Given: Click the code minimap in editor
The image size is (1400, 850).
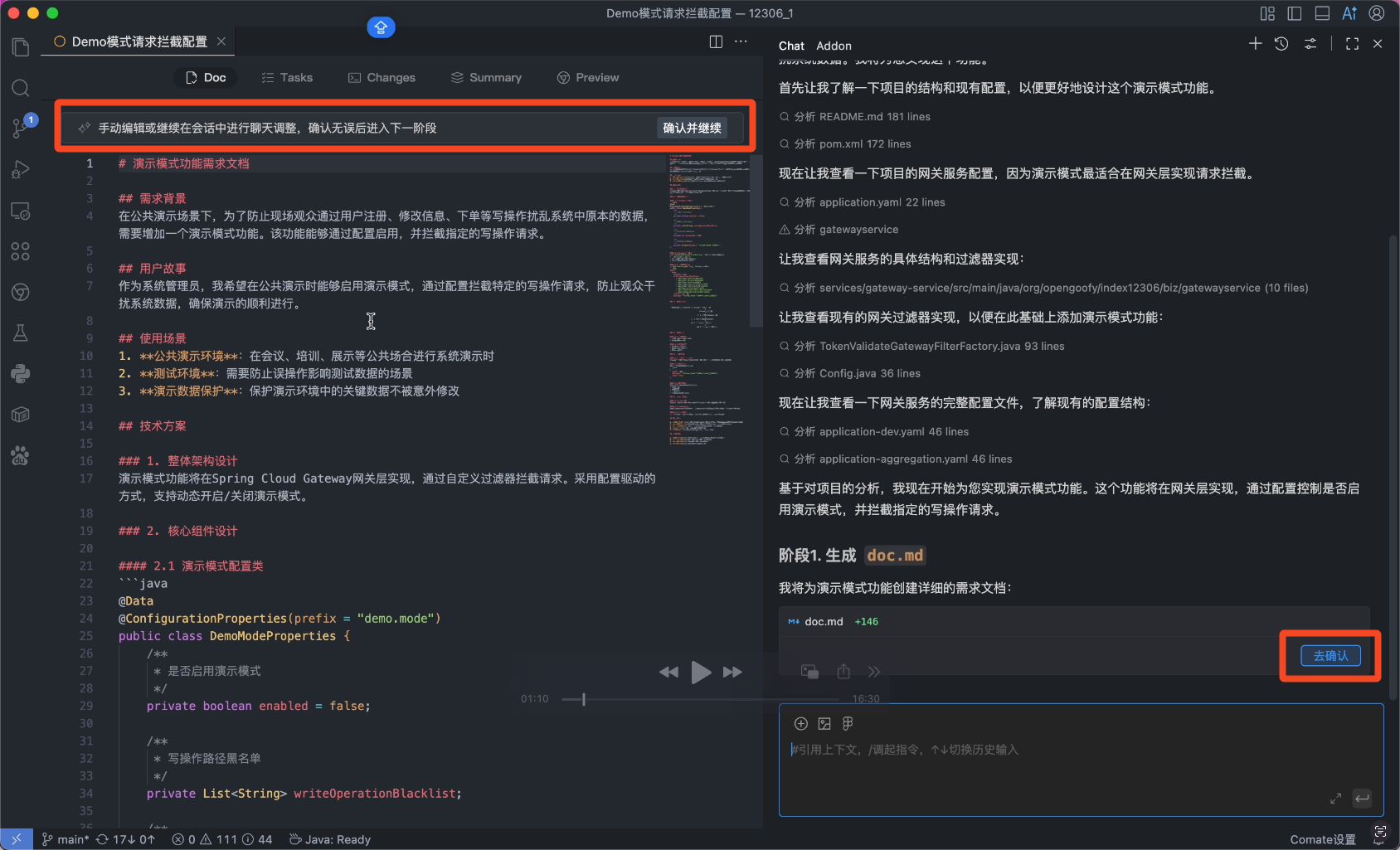Looking at the screenshot, I should (x=709, y=299).
